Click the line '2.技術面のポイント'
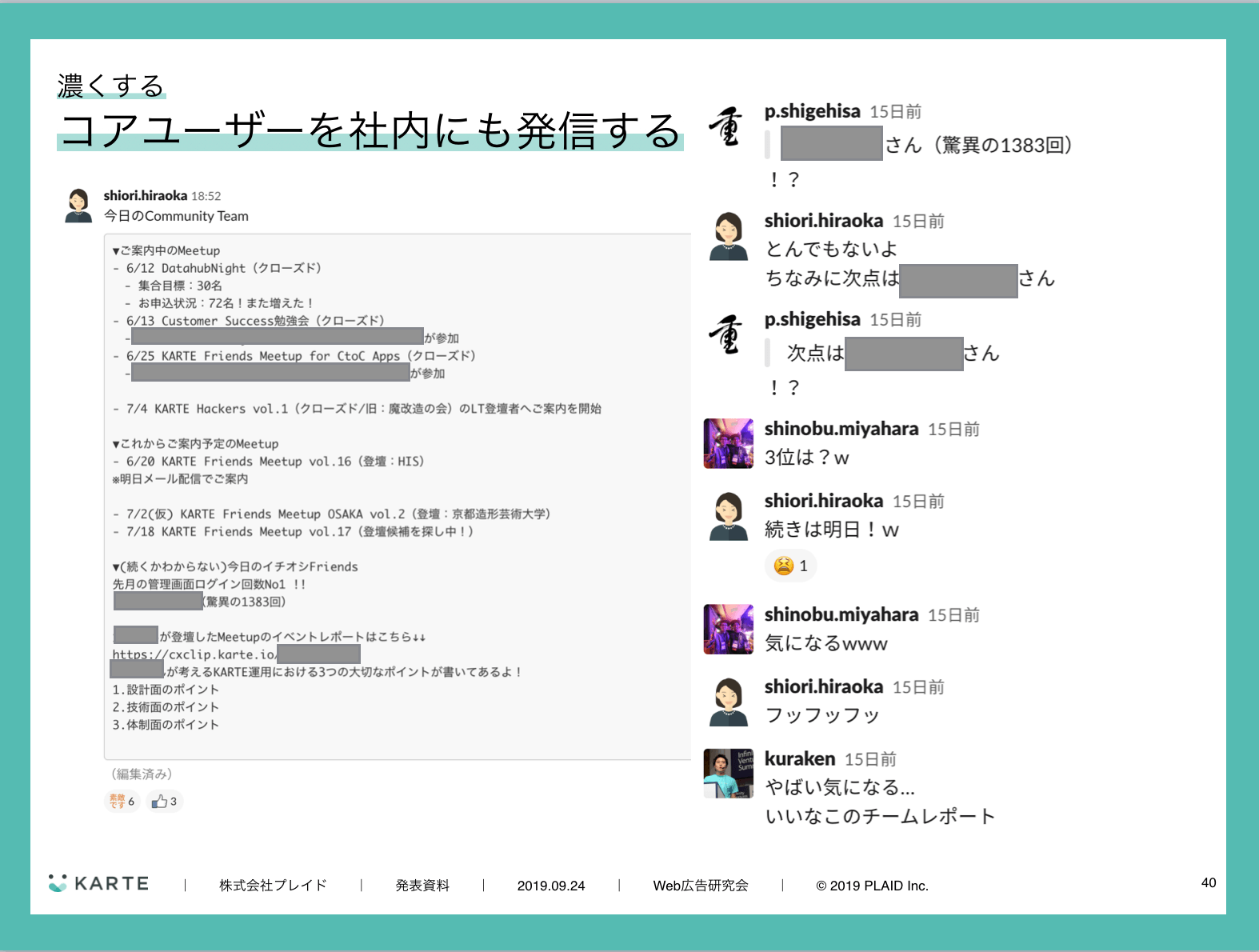 pos(166,707)
